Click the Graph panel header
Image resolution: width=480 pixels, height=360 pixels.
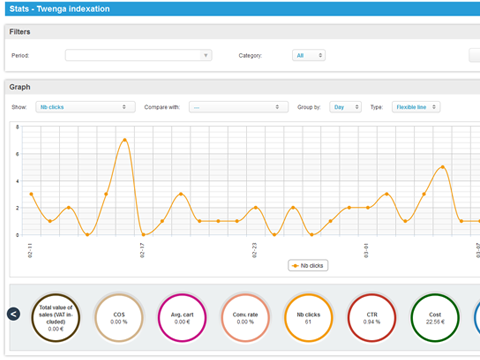tap(242, 87)
